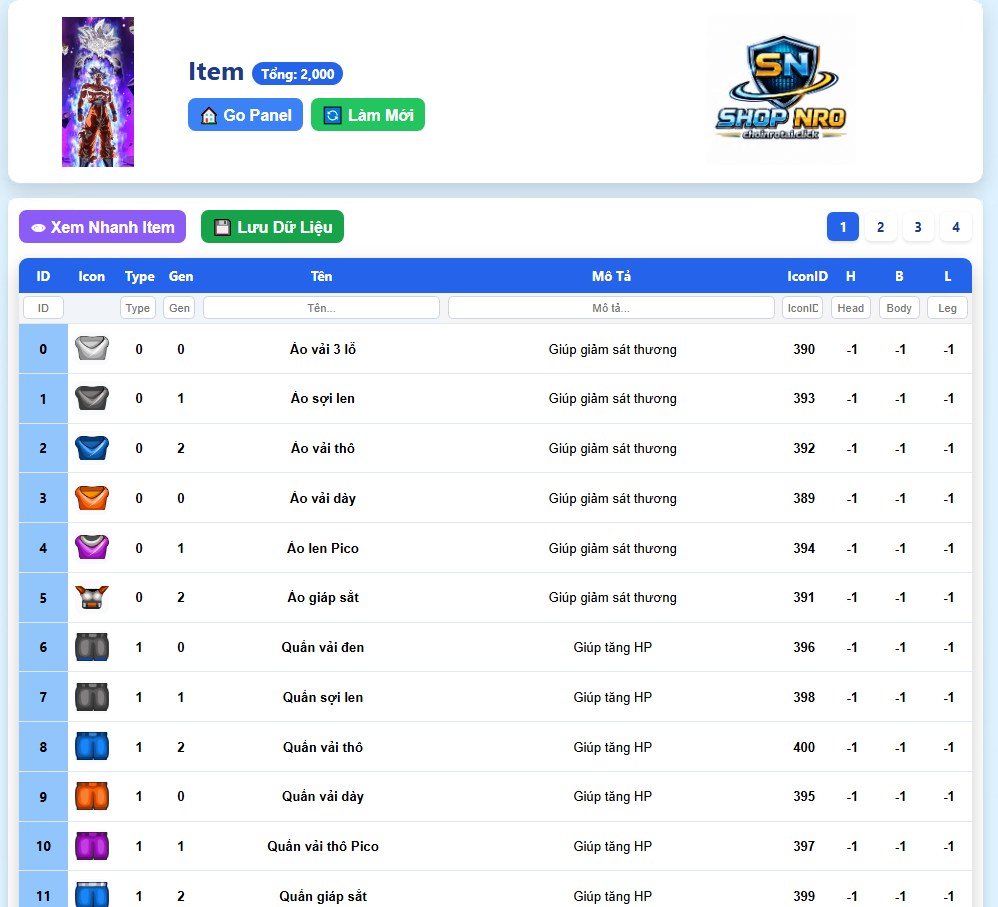Viewport: 998px width, 907px height.
Task: Click the ID cell 5
Action: coord(43,598)
